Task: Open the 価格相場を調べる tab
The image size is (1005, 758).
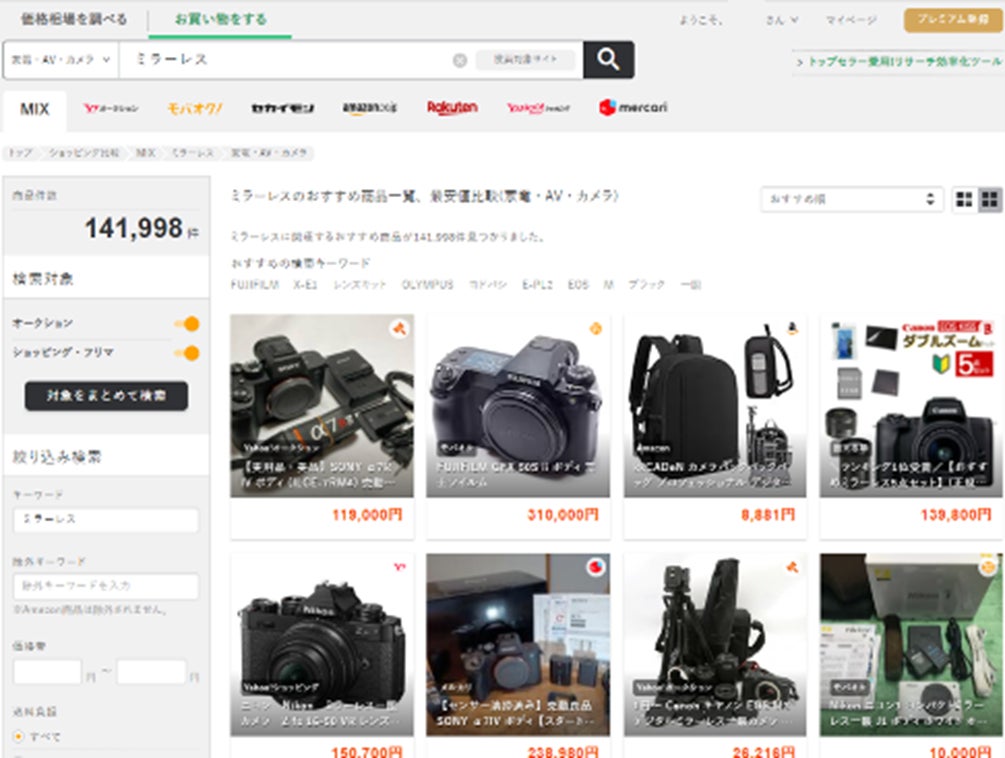Action: coord(74,19)
